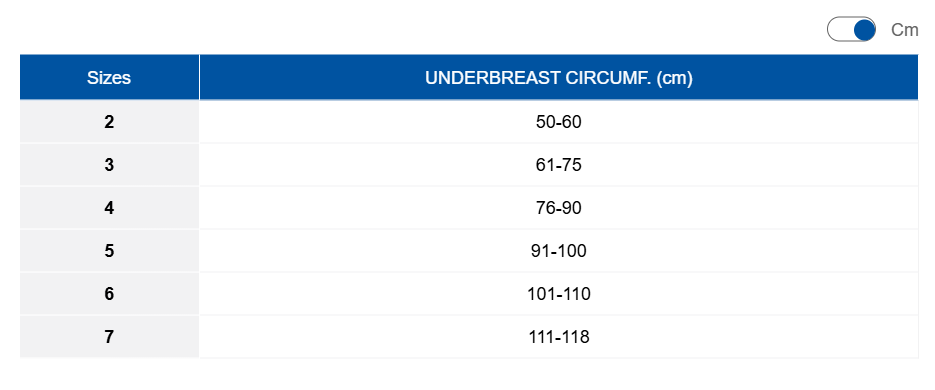Select the size 4 row label
Viewport: 935px width, 390px height.
point(109,208)
